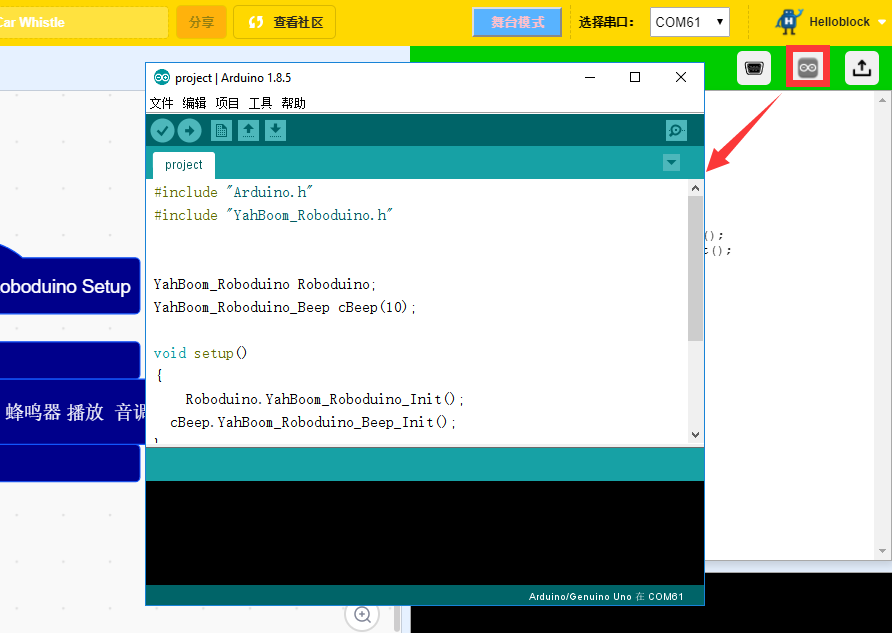Image resolution: width=892 pixels, height=633 pixels.
Task: Open a sketch using the Open arrow icon
Action: (x=248, y=131)
